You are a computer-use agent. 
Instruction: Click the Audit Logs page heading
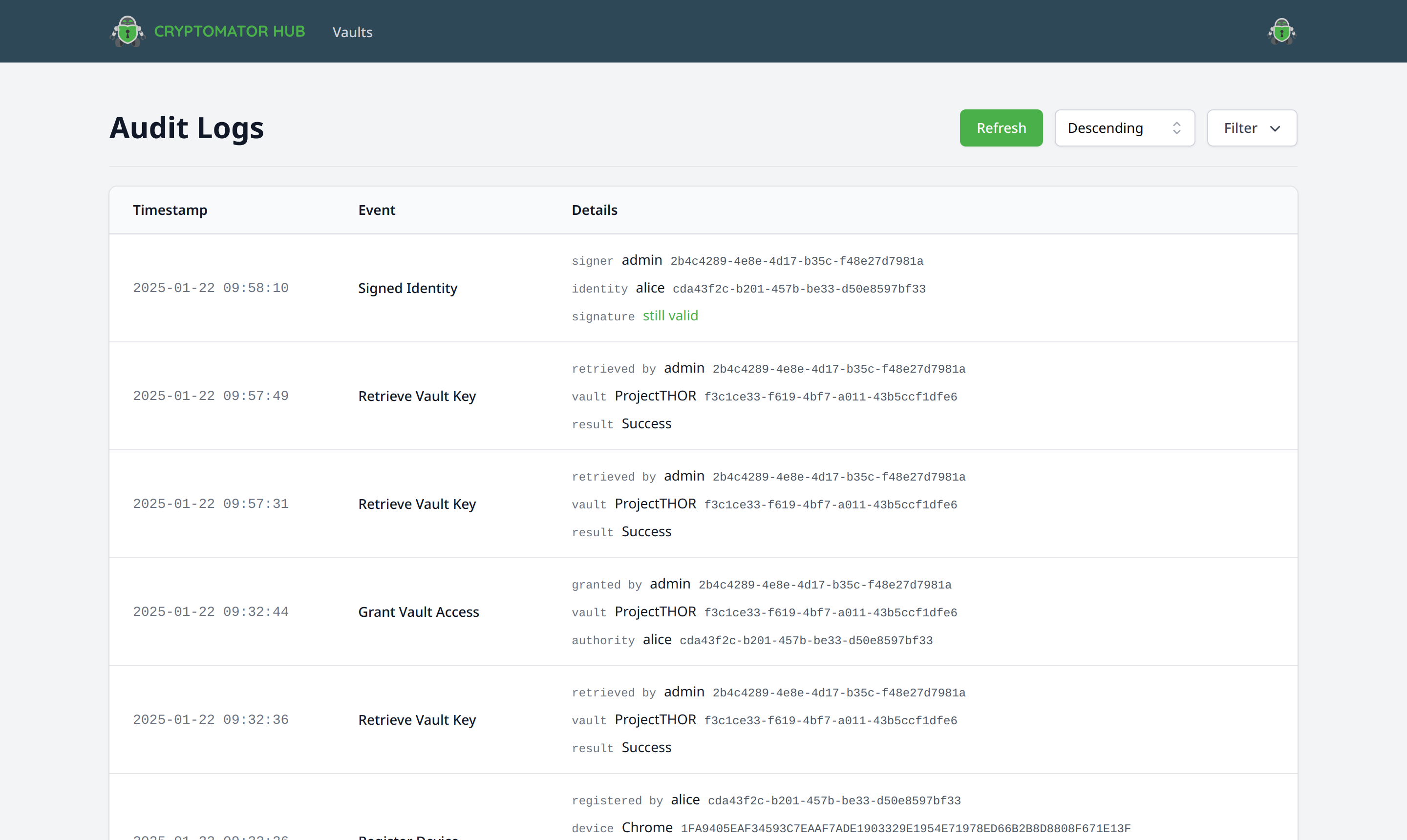[187, 128]
